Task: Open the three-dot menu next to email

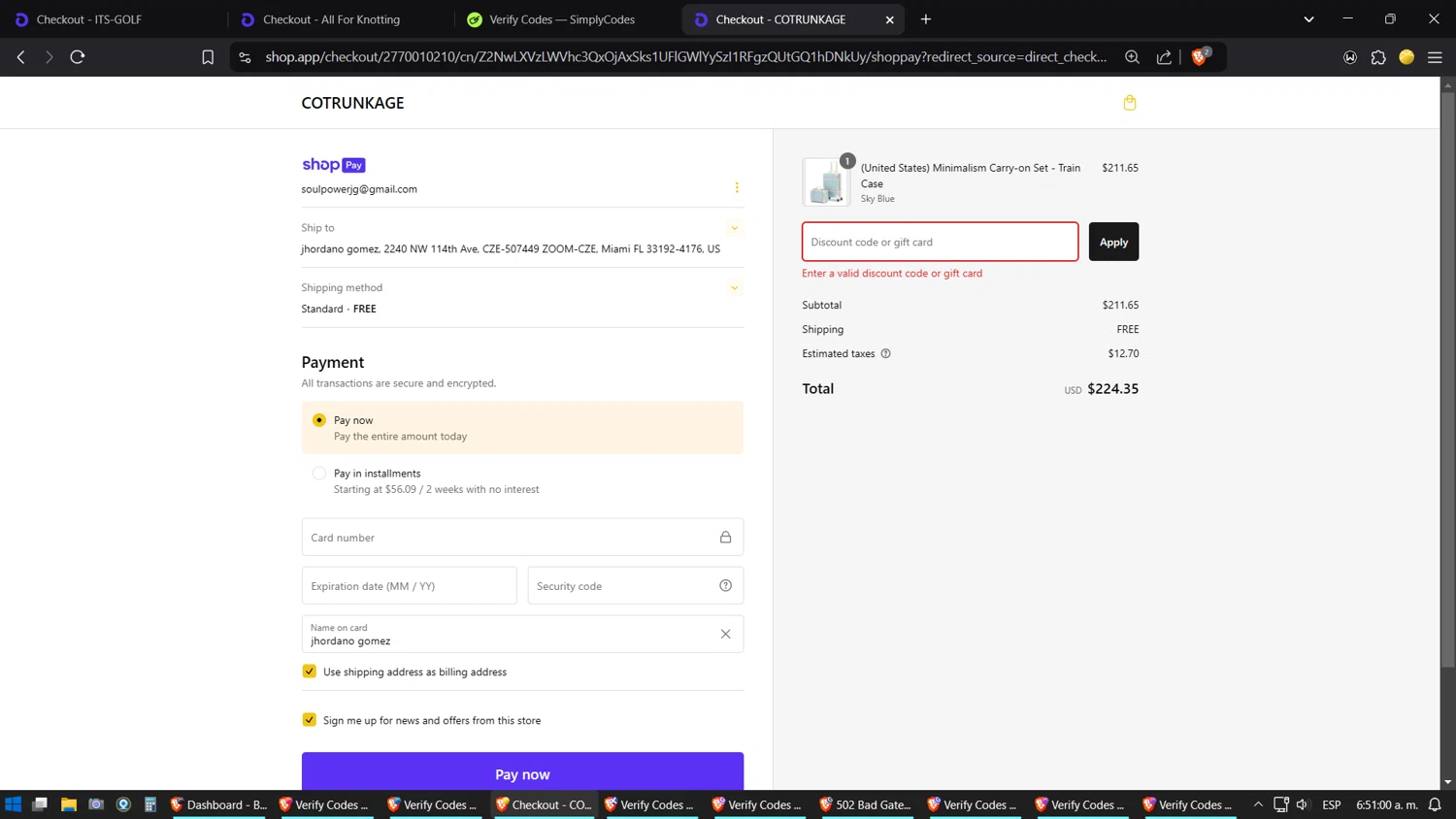Action: click(x=737, y=187)
